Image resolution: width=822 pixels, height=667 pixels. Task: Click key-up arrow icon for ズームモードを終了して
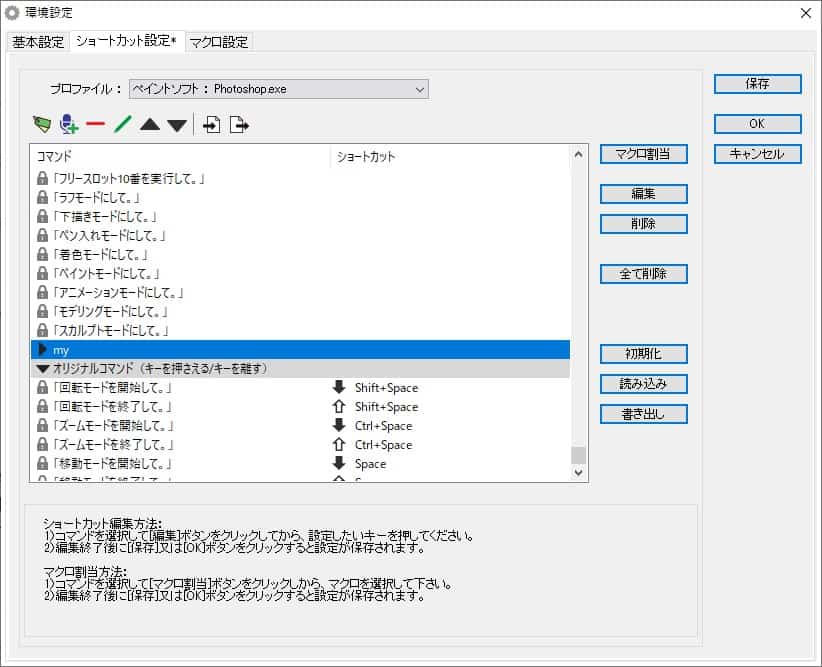[339, 444]
